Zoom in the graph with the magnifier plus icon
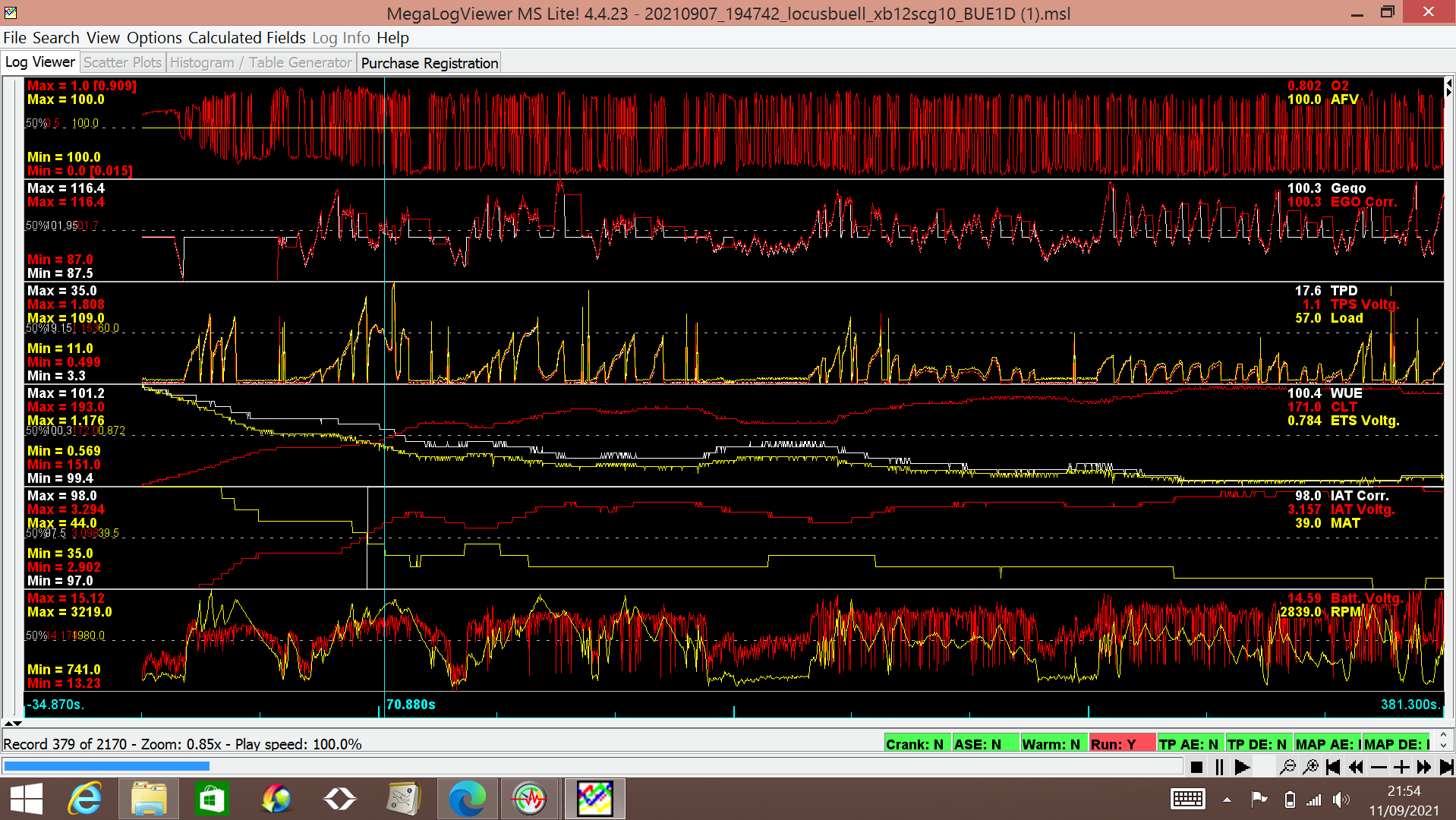Screen dimensions: 1456x820 coord(1310,767)
